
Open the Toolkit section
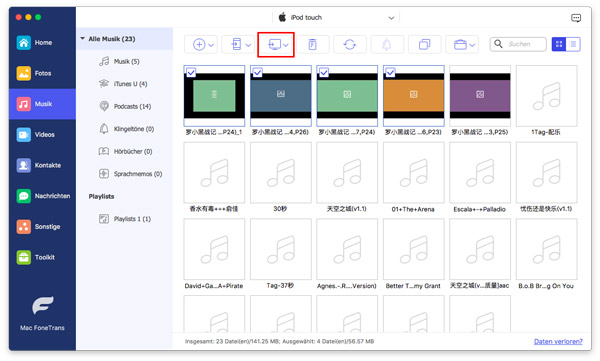42,257
